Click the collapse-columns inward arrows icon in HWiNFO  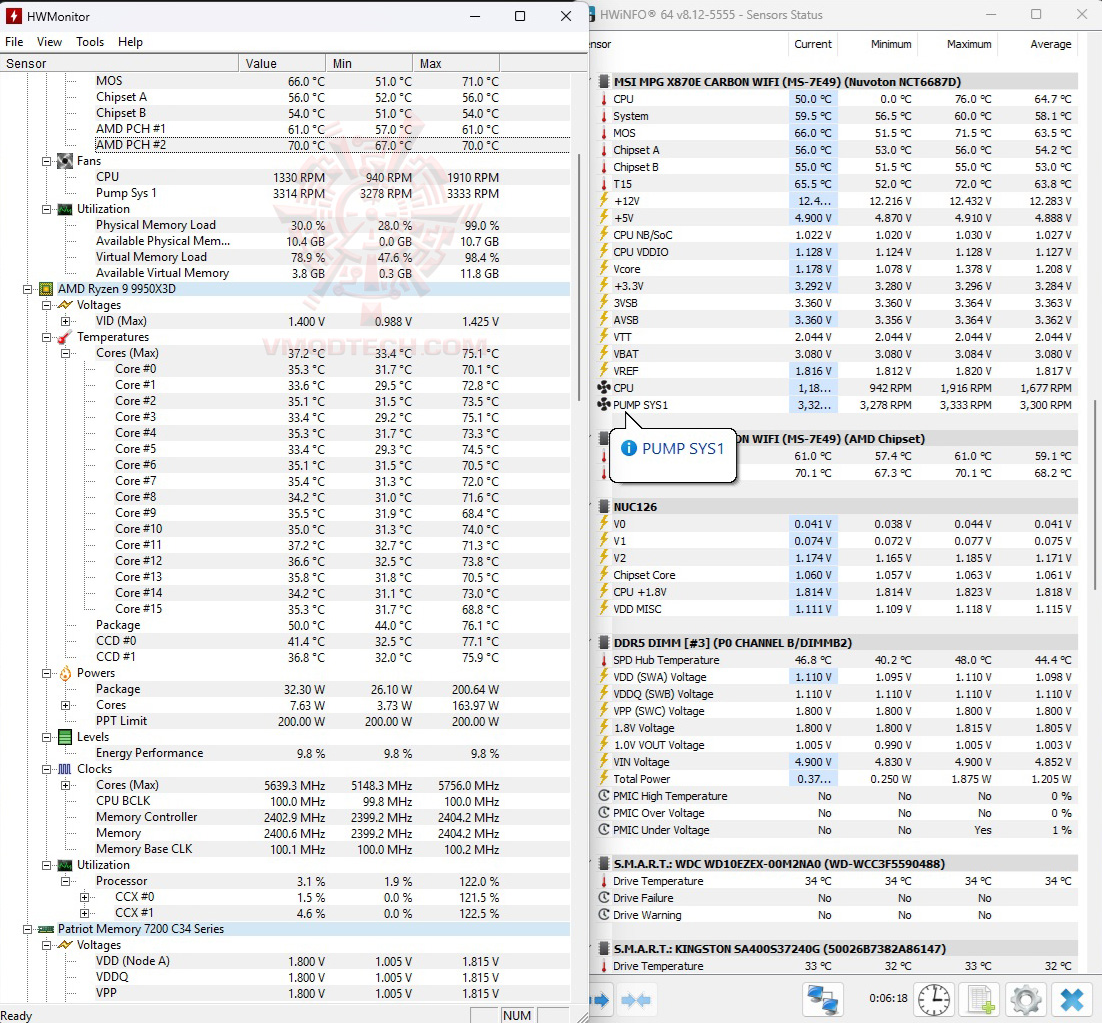(x=636, y=1000)
